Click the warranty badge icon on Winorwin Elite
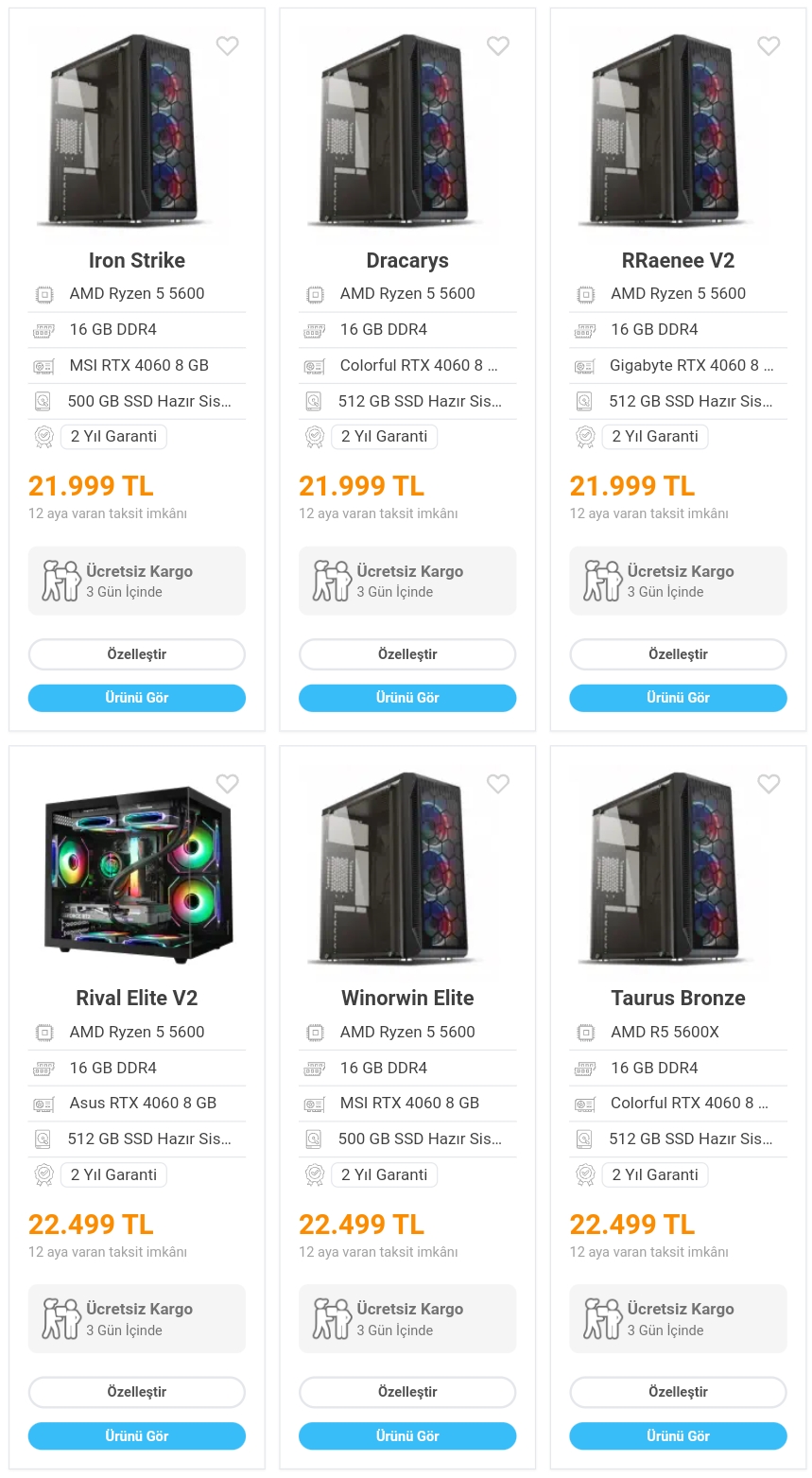This screenshot has height=1478, width=812. point(314,1175)
